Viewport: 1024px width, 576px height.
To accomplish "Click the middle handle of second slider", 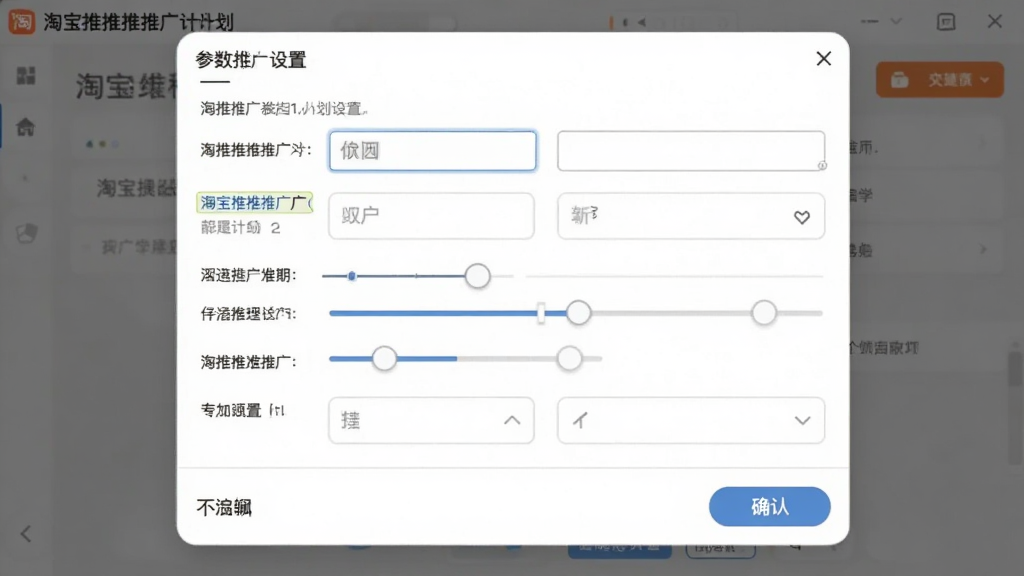I will [578, 313].
